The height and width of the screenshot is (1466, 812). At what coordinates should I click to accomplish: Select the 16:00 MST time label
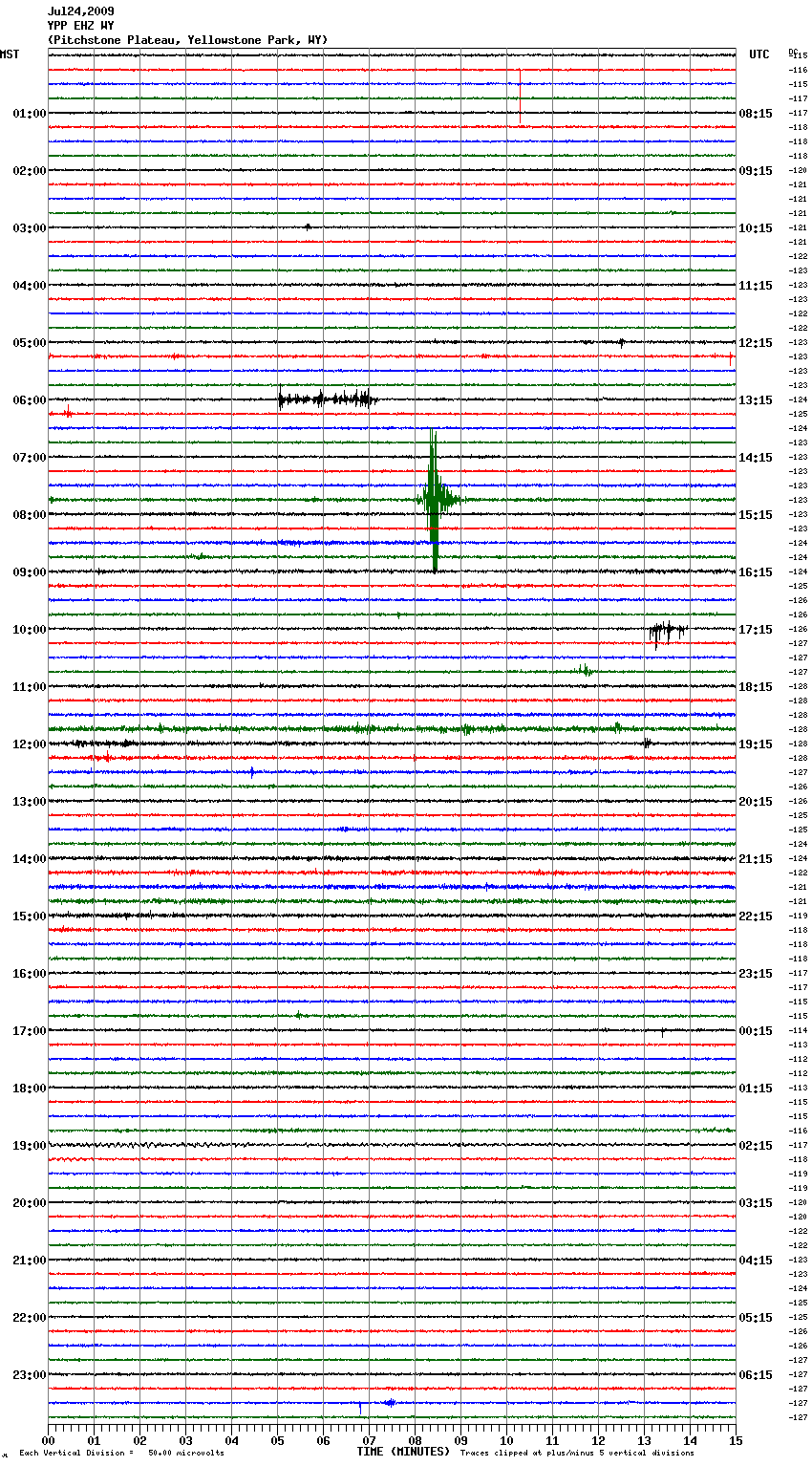(x=30, y=974)
